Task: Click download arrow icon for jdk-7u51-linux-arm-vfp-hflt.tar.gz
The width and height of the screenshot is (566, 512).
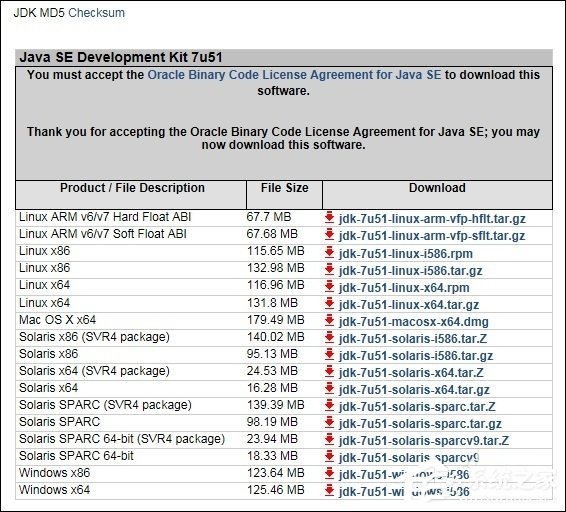Action: click(x=329, y=218)
